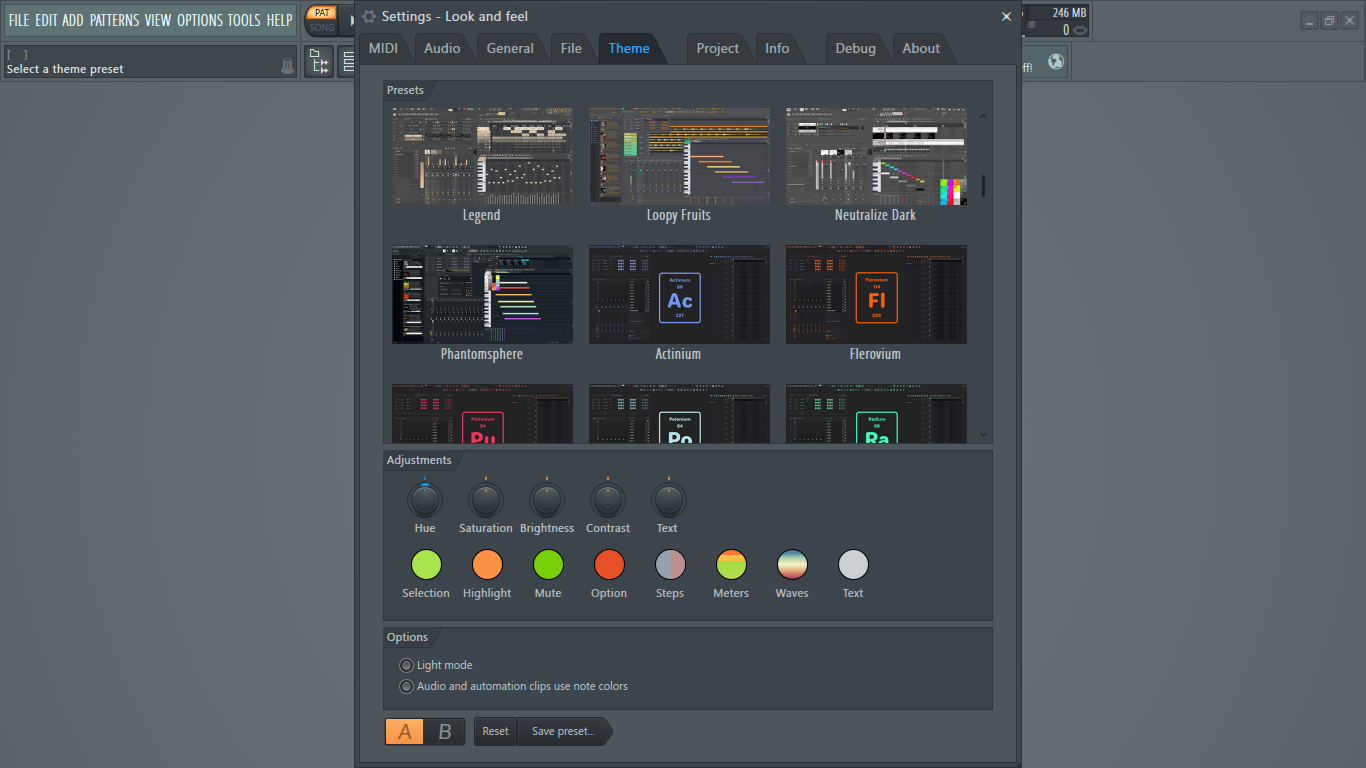Switch to the File tab
This screenshot has height=768, width=1366.
point(571,48)
